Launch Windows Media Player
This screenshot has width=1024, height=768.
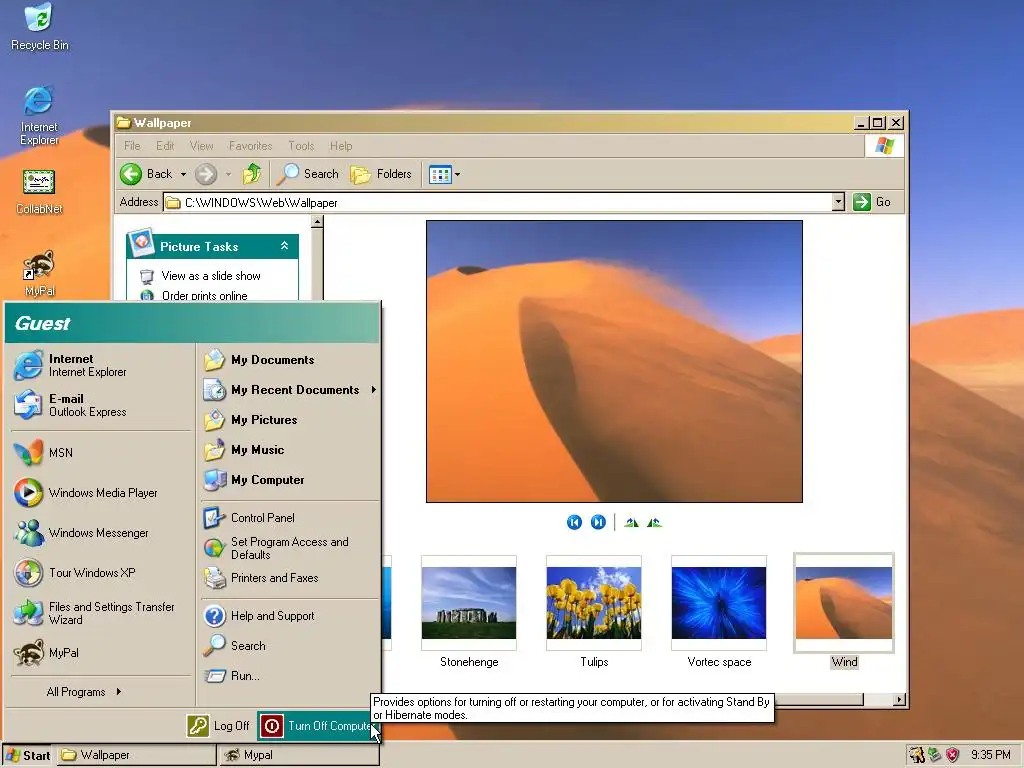point(101,492)
